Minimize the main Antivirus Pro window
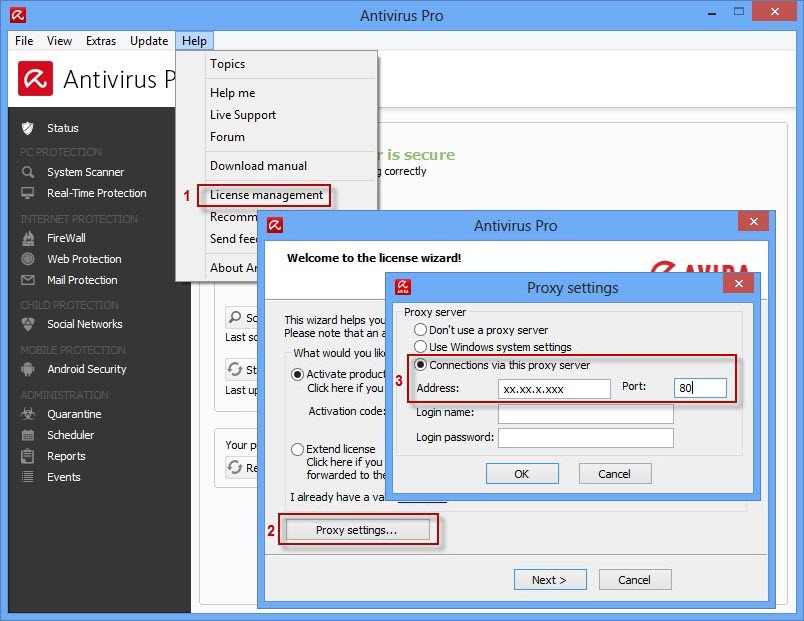Image resolution: width=804 pixels, height=621 pixels. click(712, 14)
